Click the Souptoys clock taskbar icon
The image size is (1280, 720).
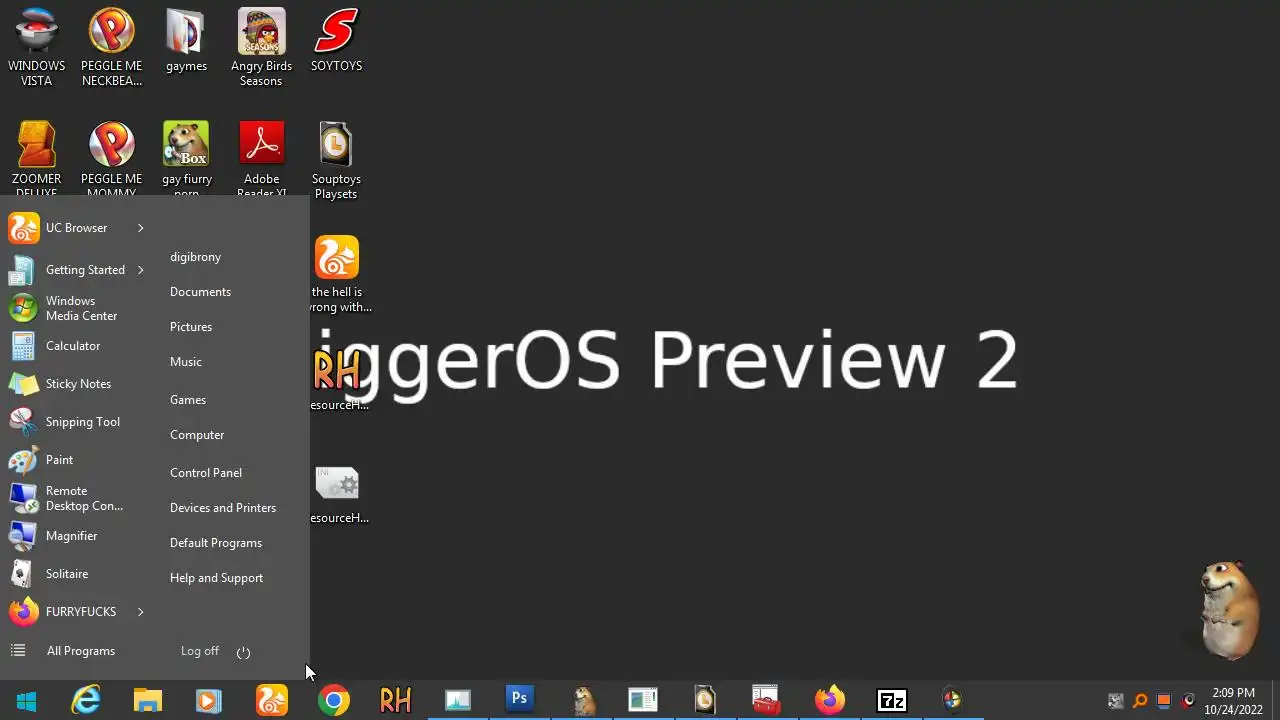point(704,701)
